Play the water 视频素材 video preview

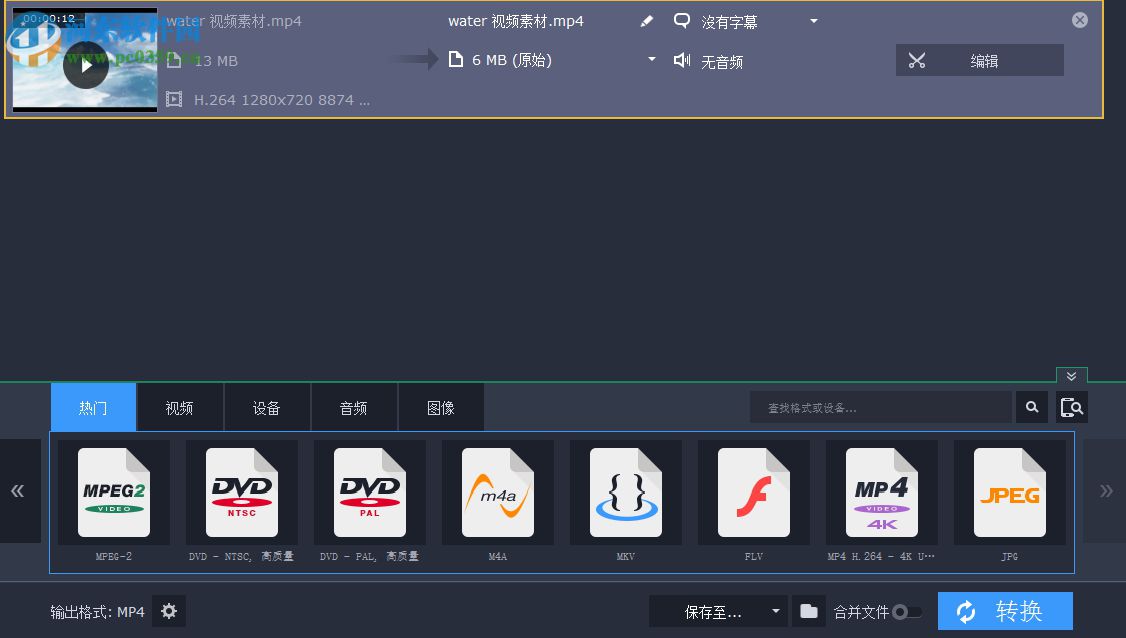(86, 63)
